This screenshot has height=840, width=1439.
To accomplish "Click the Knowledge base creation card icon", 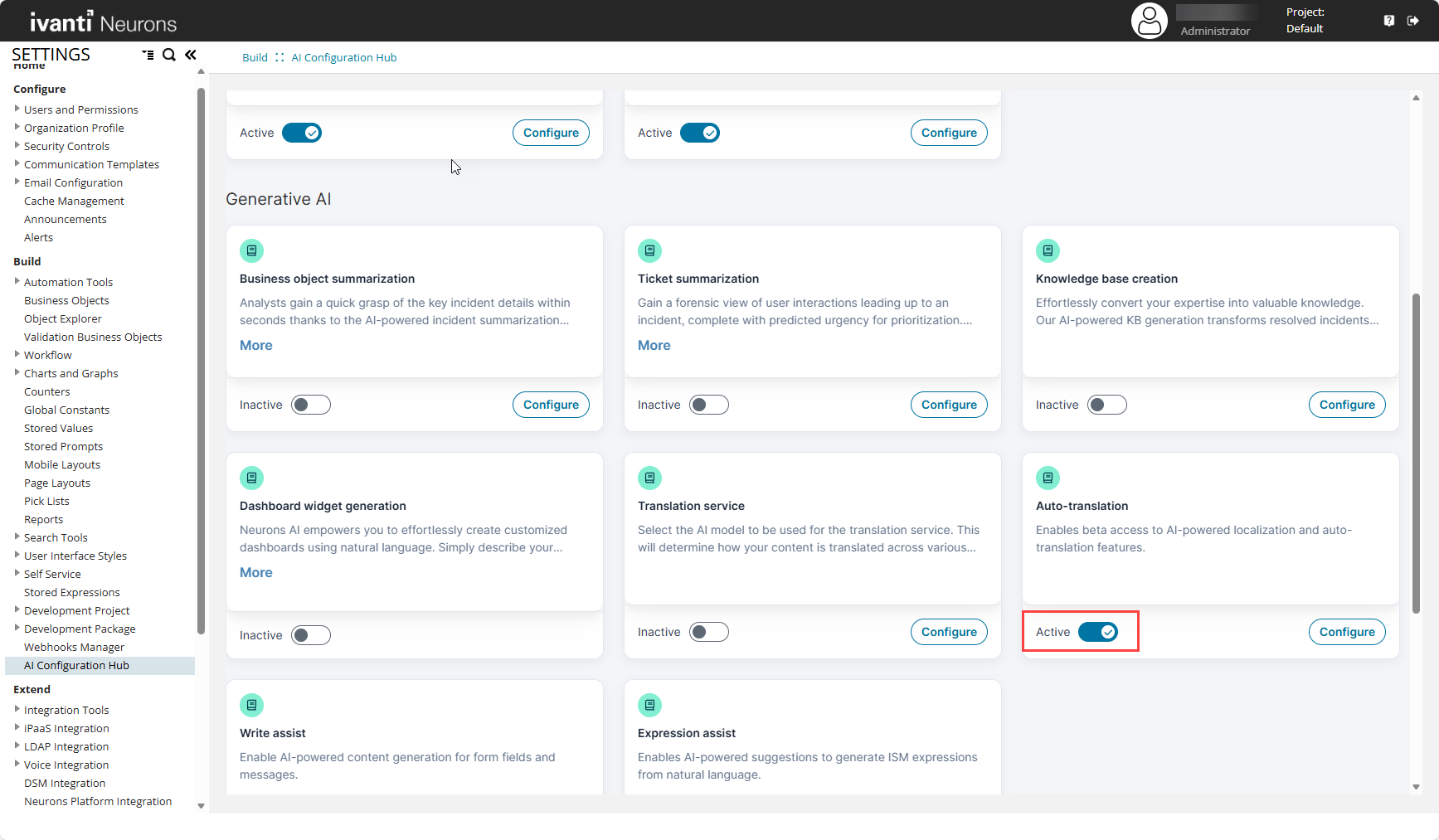I will [x=1048, y=250].
